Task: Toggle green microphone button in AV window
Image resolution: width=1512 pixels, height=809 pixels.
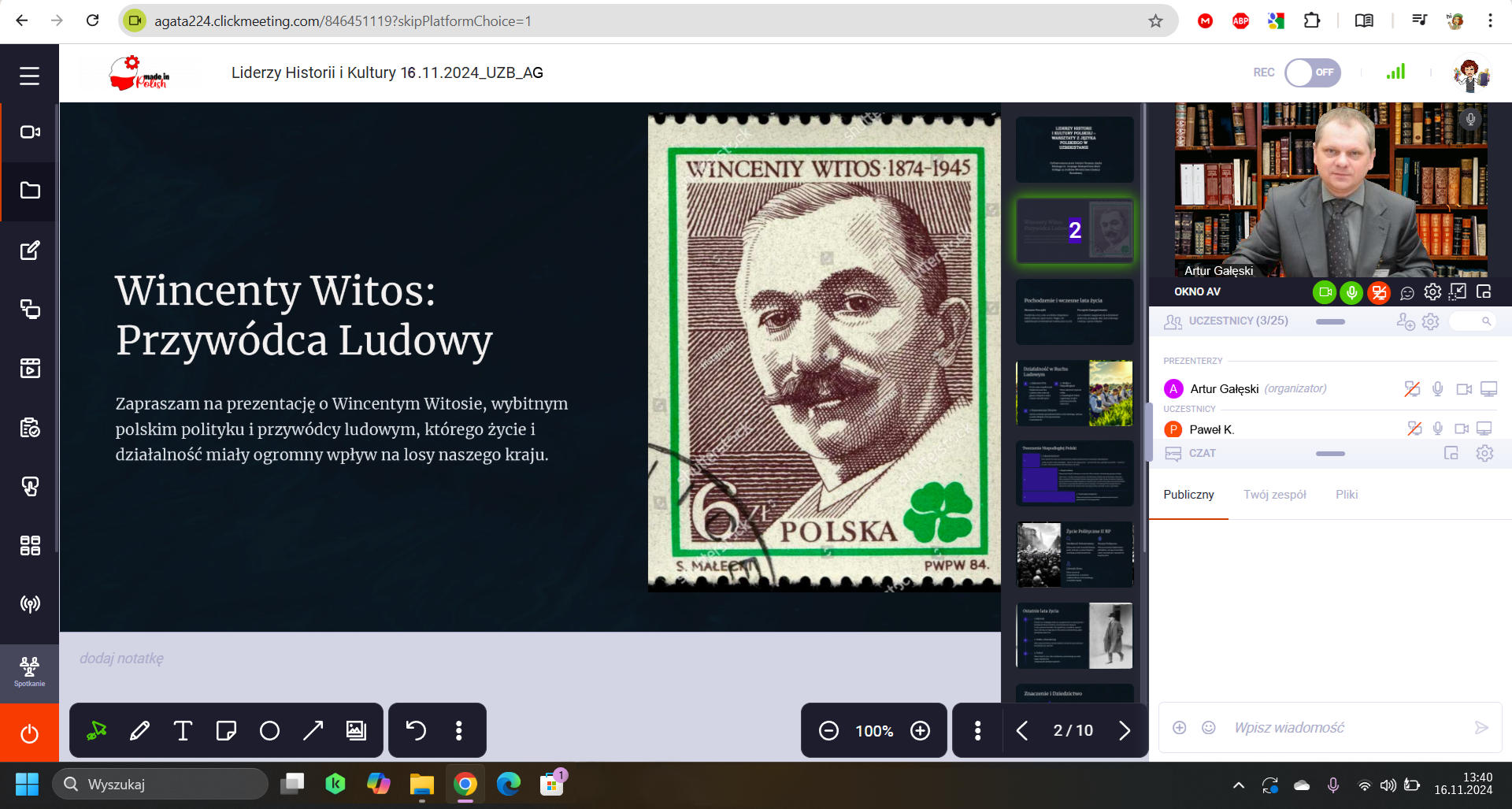Action: pyautogui.click(x=1351, y=292)
